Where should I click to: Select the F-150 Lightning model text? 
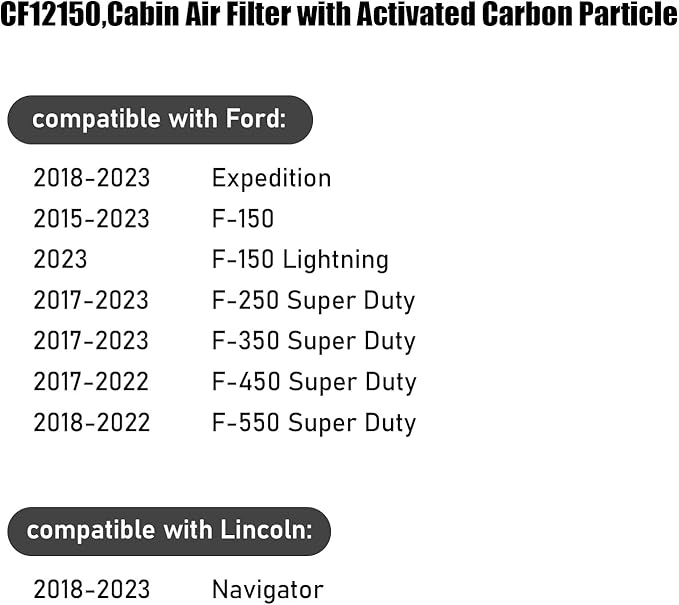point(300,260)
